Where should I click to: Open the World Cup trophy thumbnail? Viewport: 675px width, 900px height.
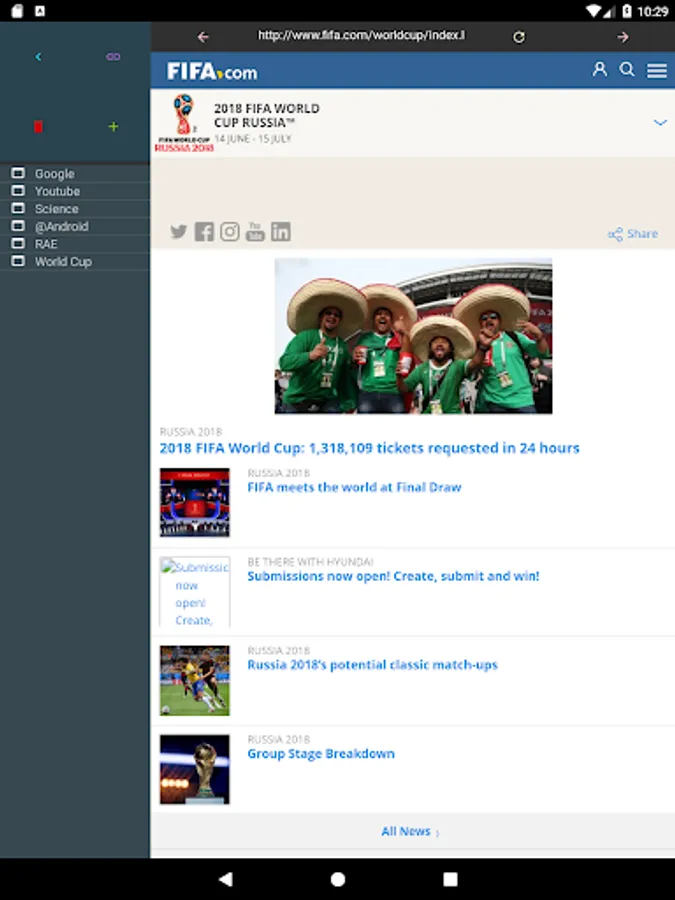[195, 769]
